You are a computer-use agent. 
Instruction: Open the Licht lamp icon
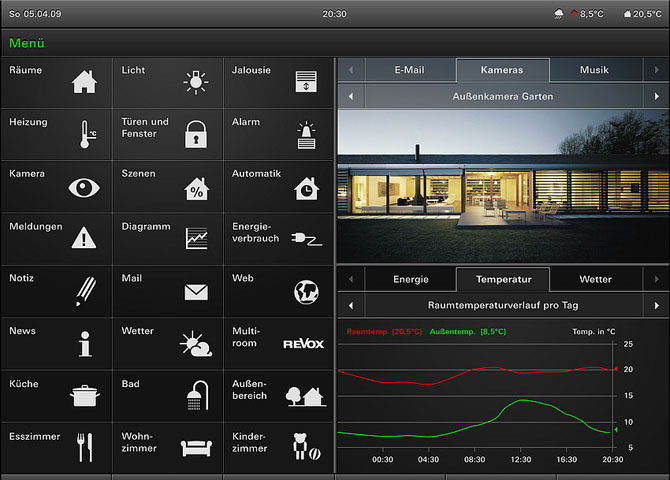(x=196, y=82)
